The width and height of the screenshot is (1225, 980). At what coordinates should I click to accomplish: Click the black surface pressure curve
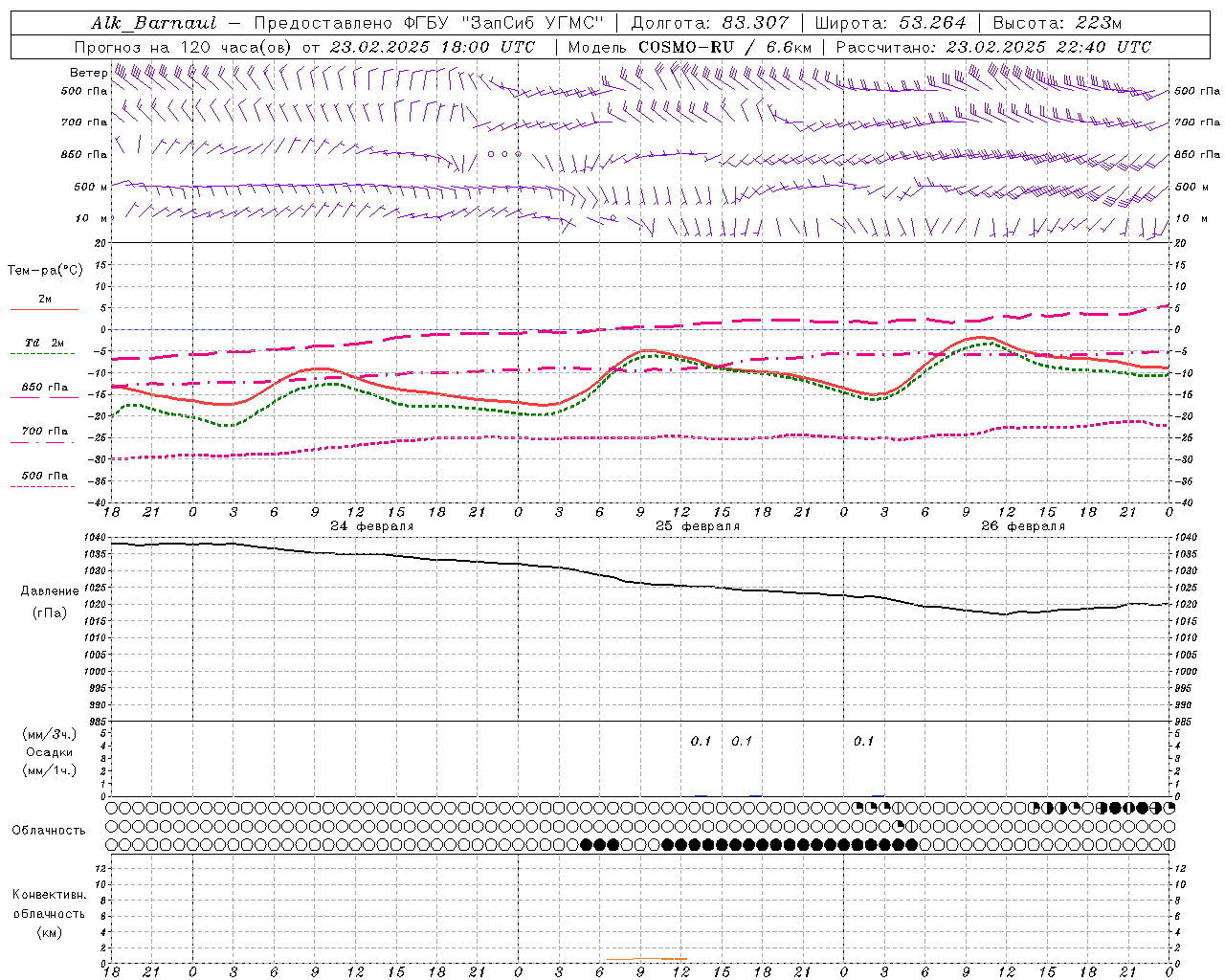click(641, 582)
